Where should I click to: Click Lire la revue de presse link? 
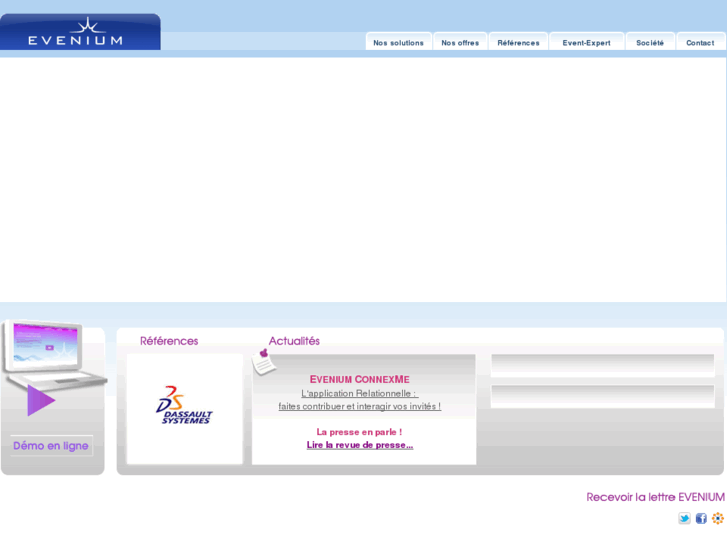pos(360,445)
